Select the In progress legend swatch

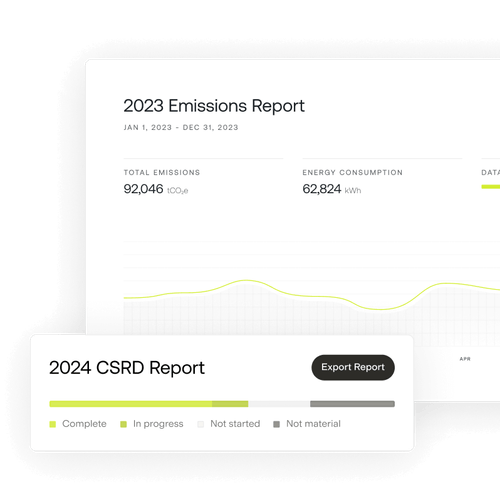point(123,424)
